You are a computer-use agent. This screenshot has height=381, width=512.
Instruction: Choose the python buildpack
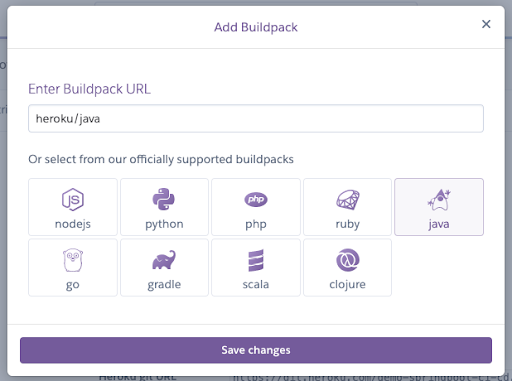point(164,207)
